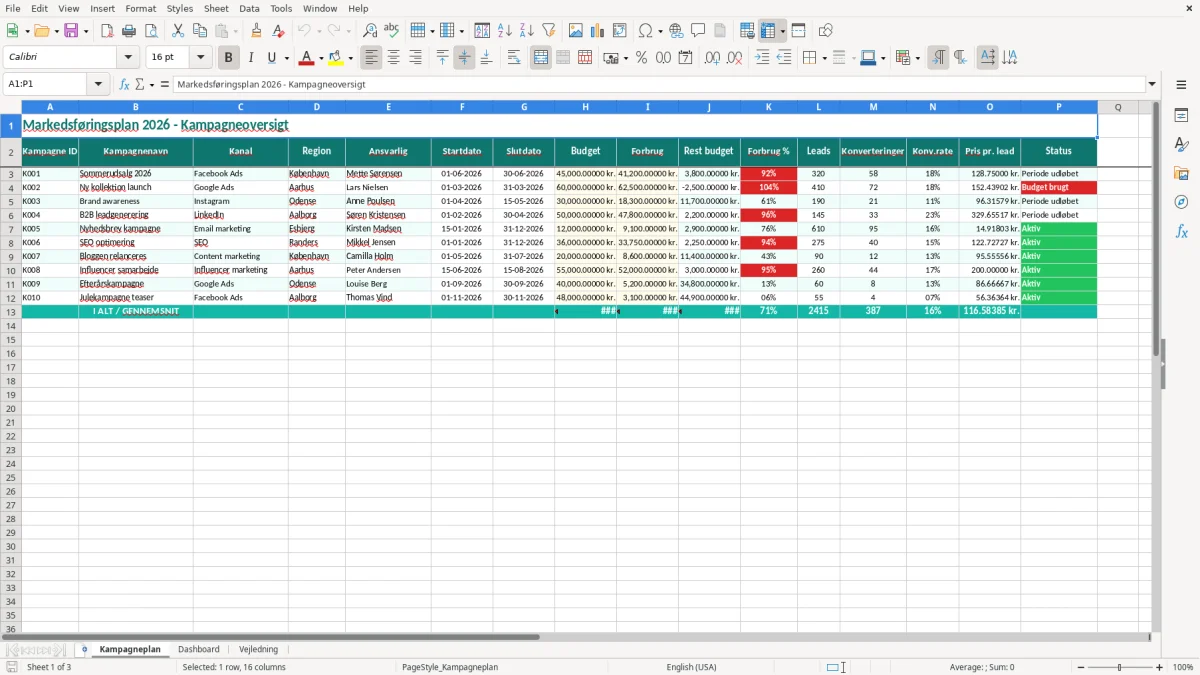The image size is (1200, 675).
Task: Open the Font Color dropdown arrow
Action: click(321, 58)
